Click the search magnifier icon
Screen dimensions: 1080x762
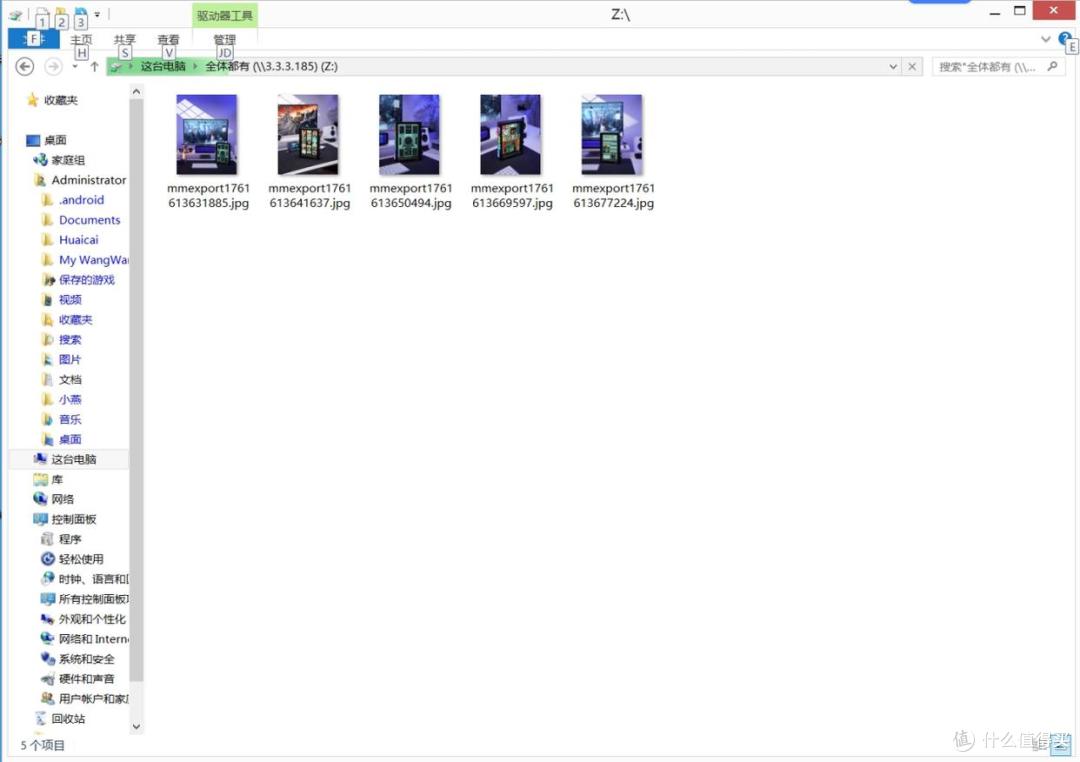pos(1052,66)
